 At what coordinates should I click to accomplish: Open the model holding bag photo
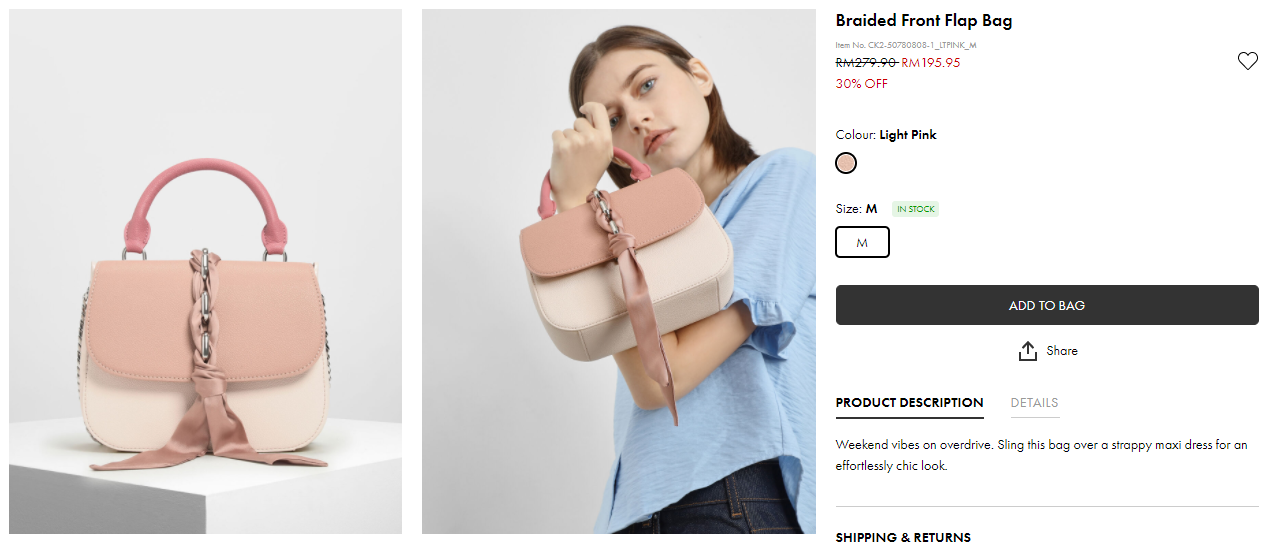point(618,272)
